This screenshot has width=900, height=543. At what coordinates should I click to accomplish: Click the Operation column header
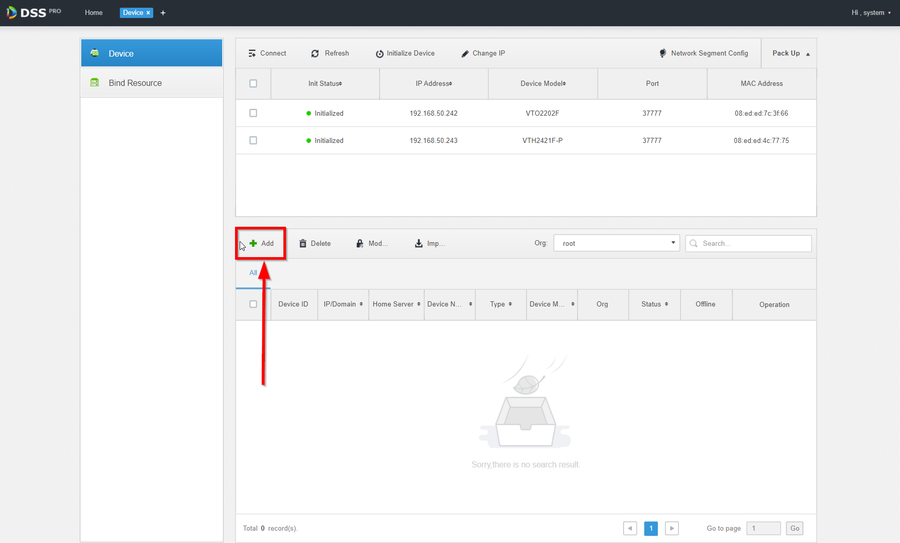tap(774, 305)
